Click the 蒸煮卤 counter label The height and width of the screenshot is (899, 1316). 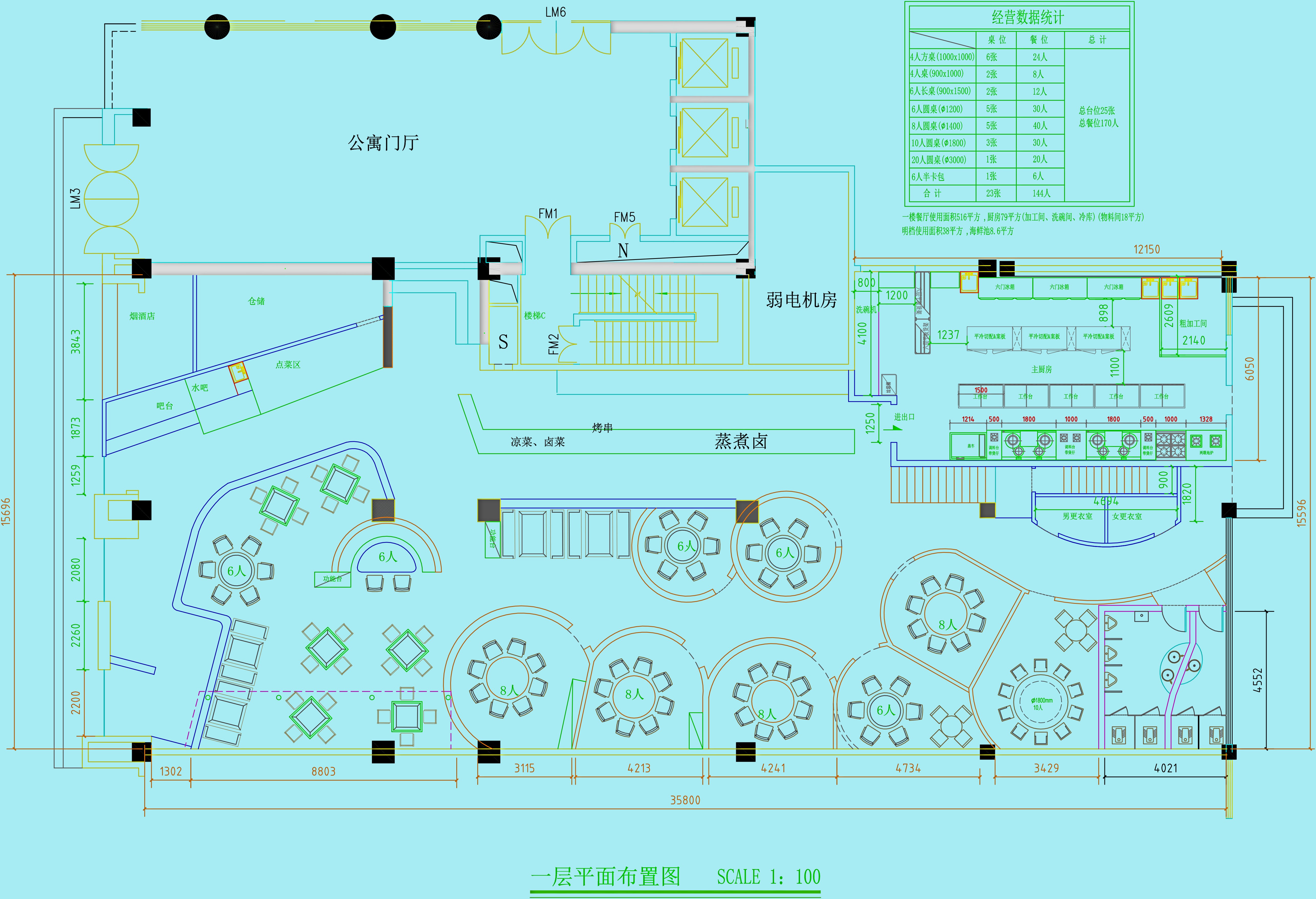(741, 441)
